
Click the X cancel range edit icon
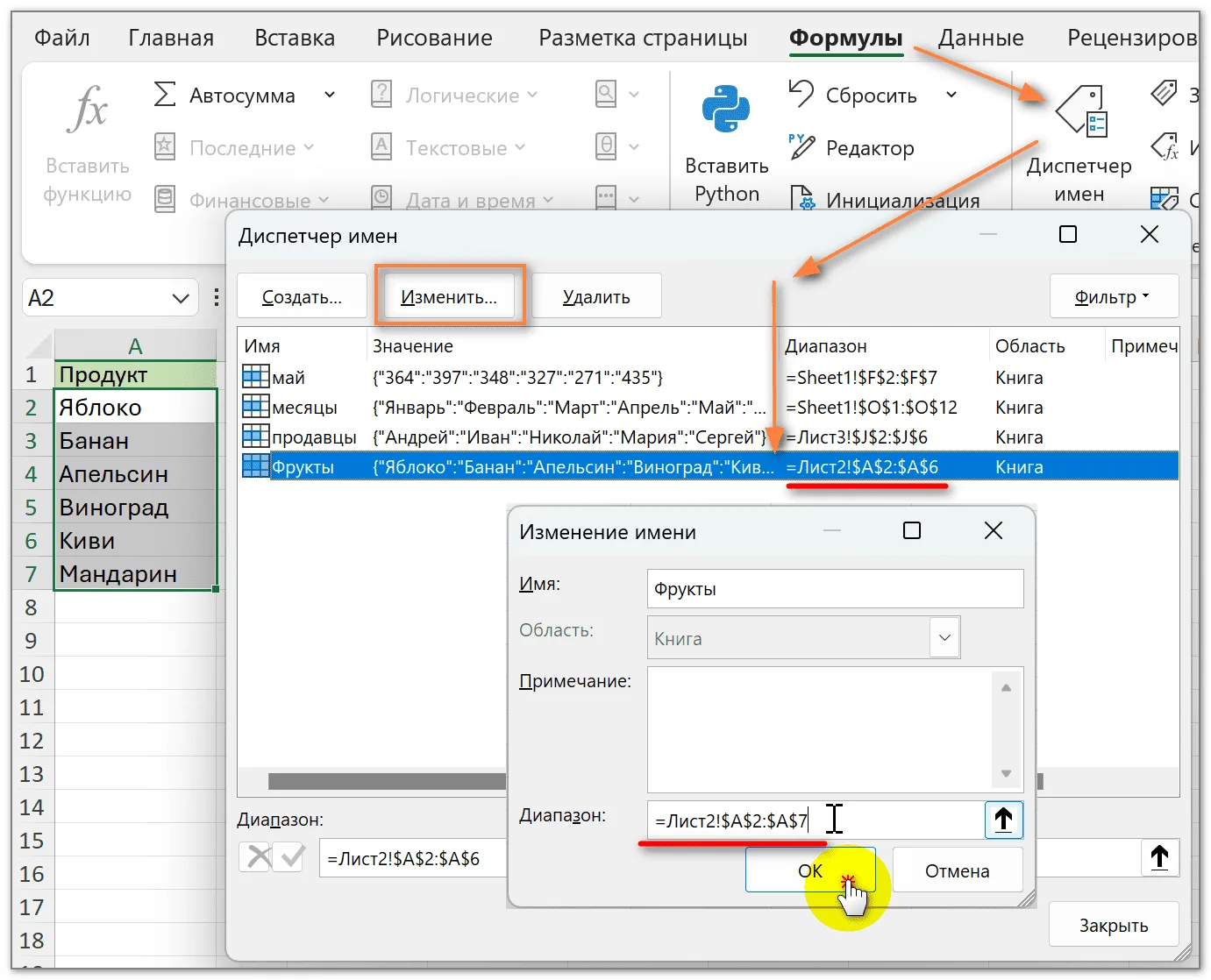pos(257,856)
